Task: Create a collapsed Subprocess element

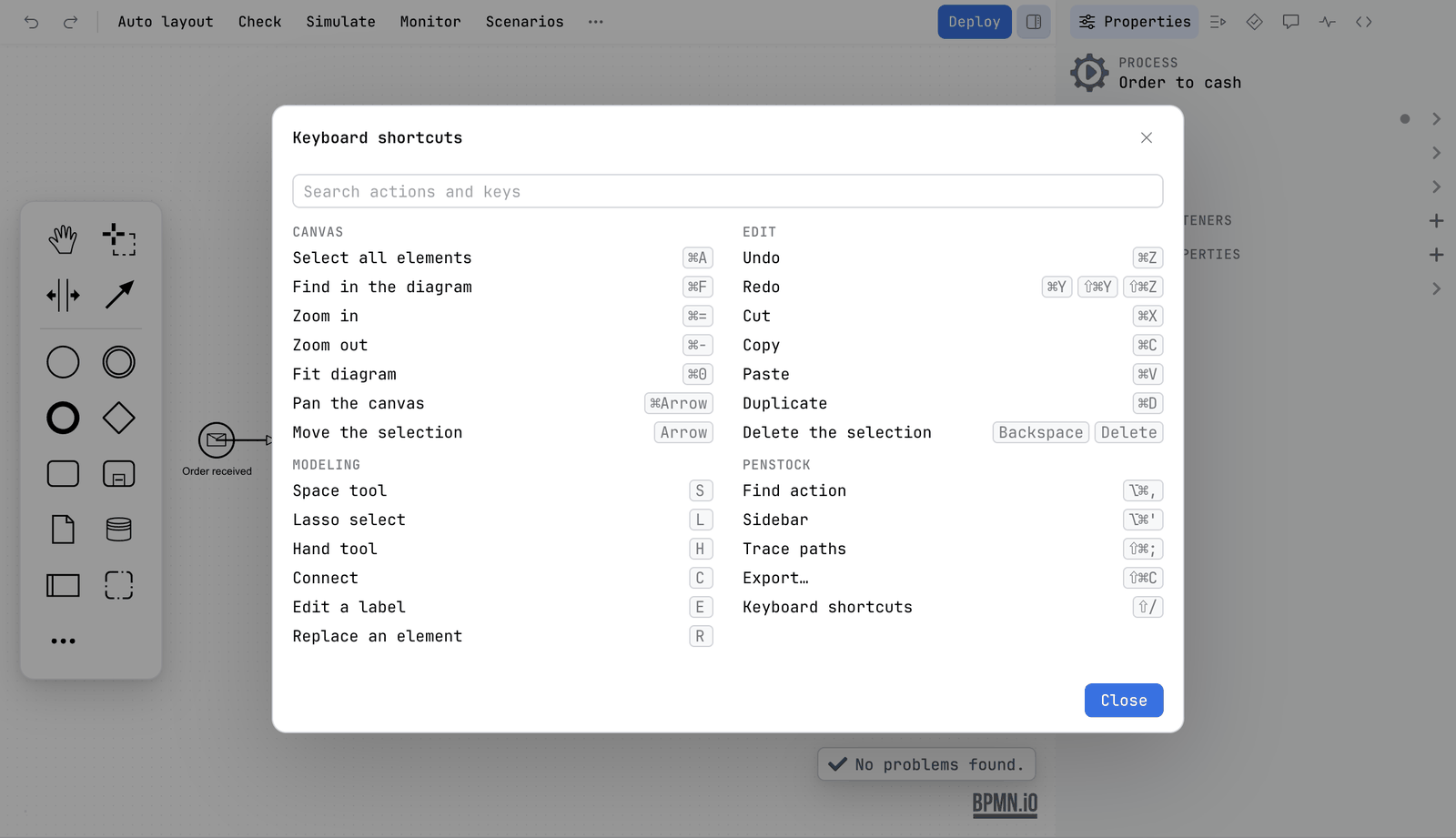Action: [x=119, y=474]
